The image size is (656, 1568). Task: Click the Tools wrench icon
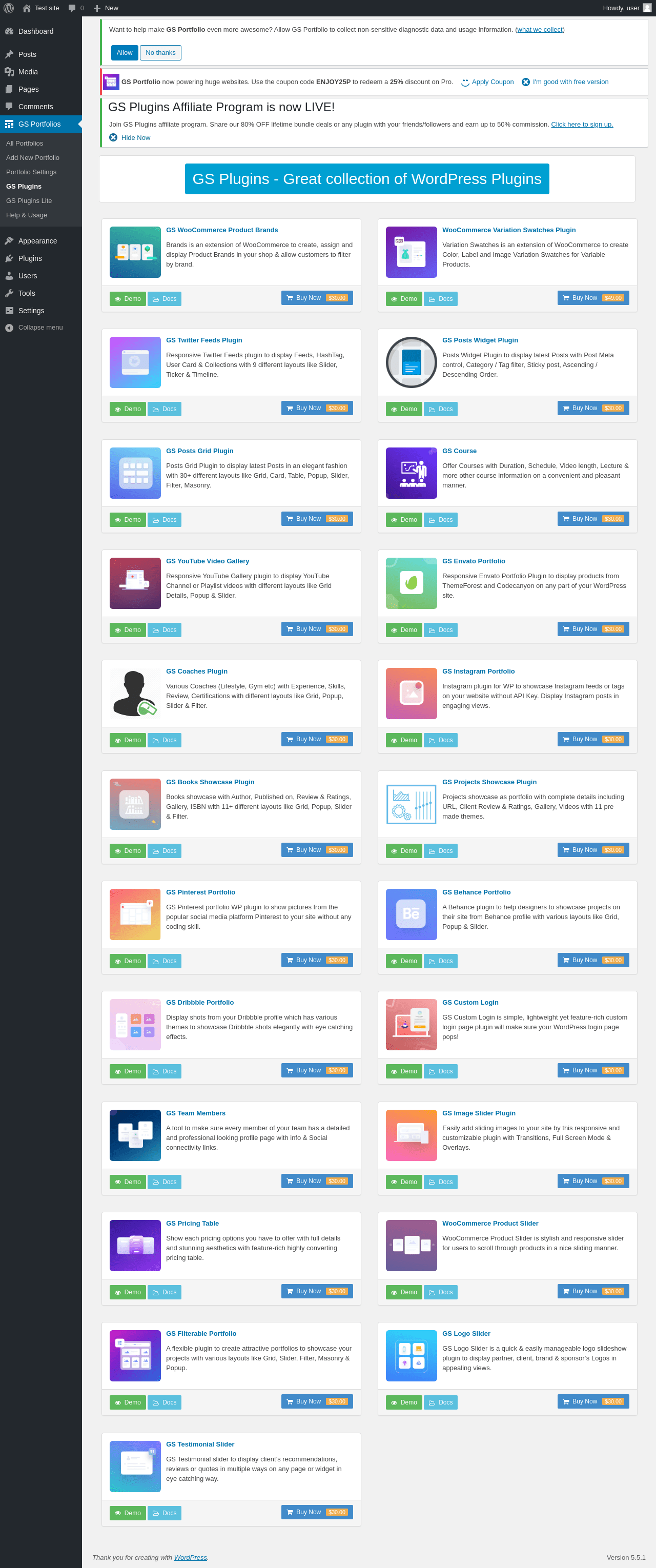(9, 293)
